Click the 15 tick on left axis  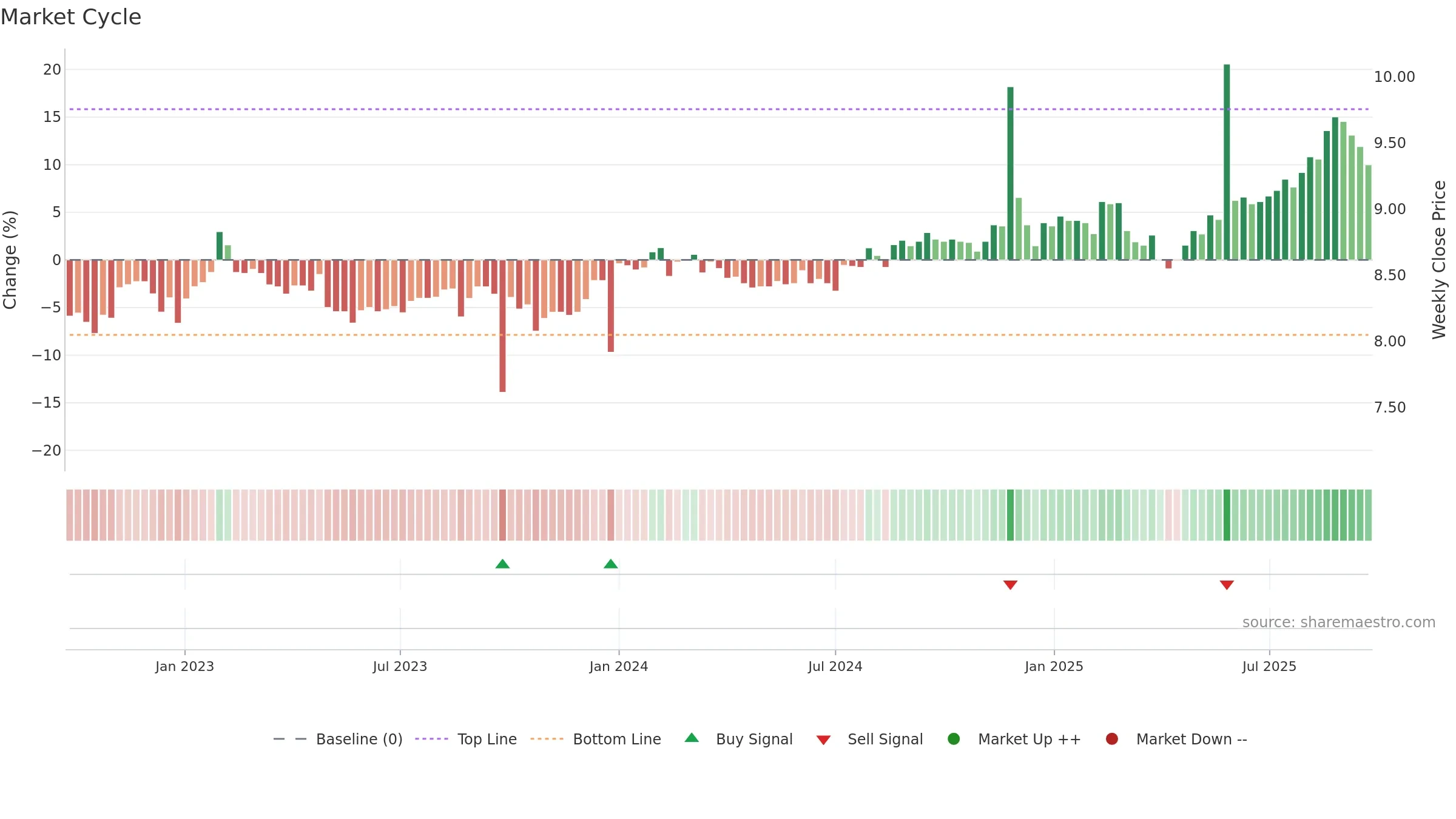52,117
